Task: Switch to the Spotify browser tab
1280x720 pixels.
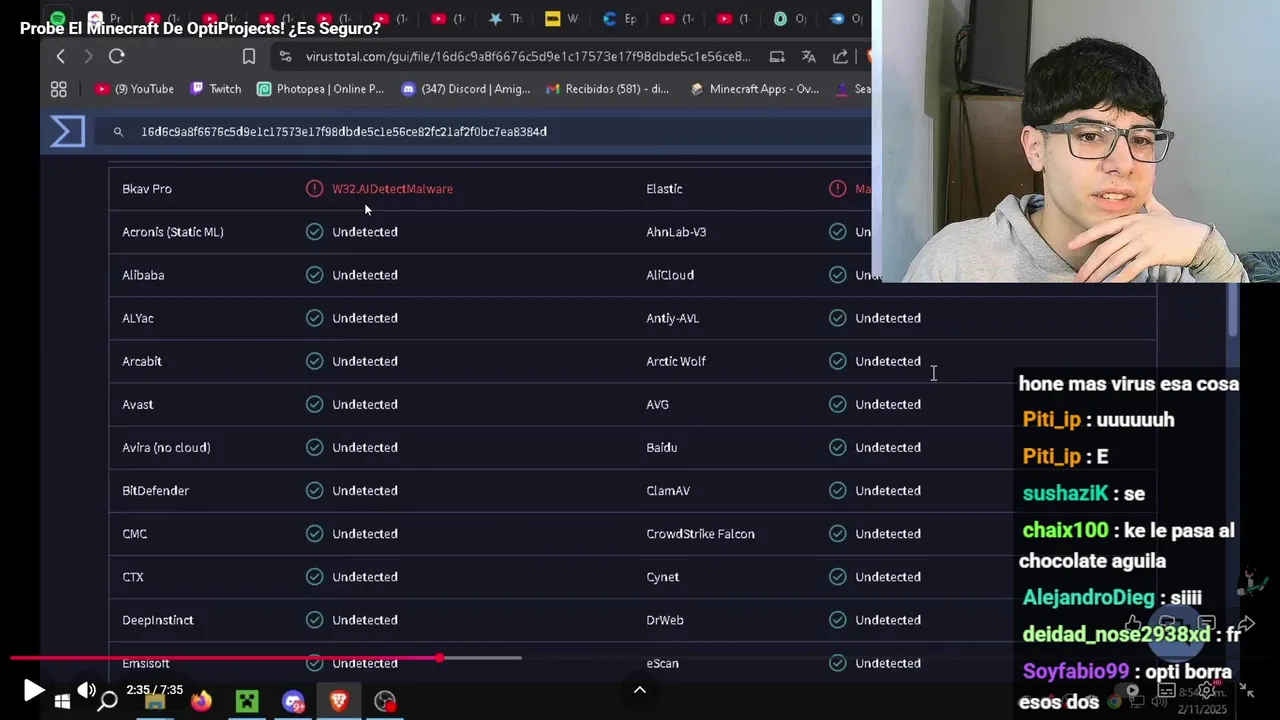Action: tap(58, 19)
